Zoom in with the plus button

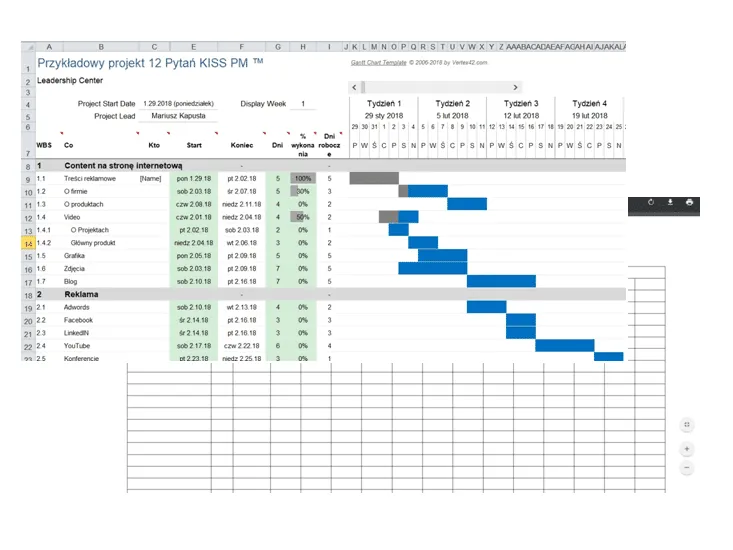[687, 449]
